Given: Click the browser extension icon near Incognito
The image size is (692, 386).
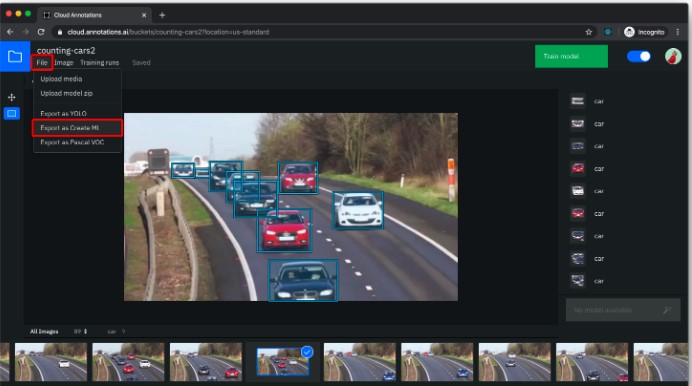Looking at the screenshot, I should pyautogui.click(x=608, y=32).
